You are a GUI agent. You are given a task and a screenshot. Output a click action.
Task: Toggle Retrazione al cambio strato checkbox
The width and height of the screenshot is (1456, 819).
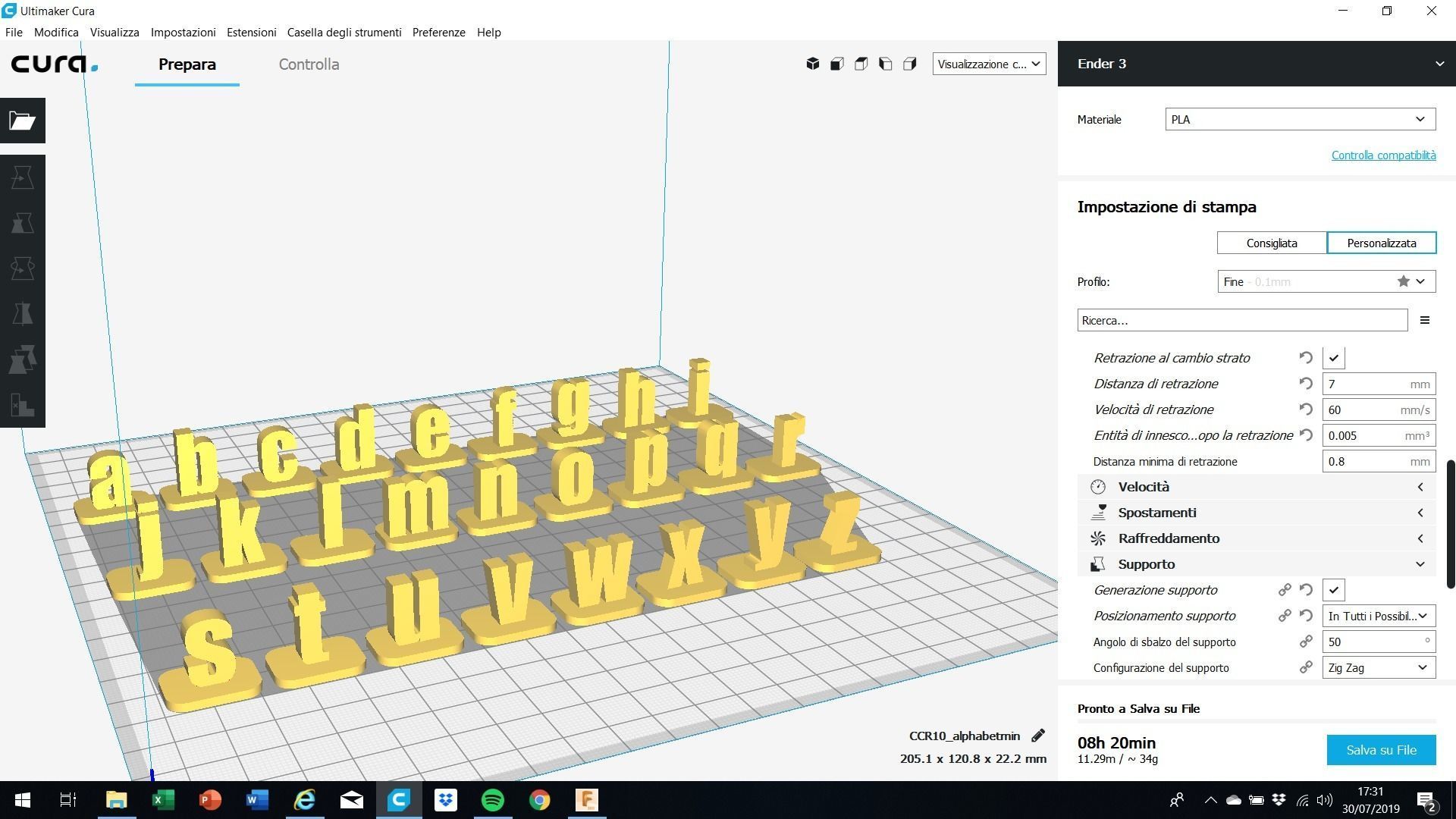[x=1334, y=358]
